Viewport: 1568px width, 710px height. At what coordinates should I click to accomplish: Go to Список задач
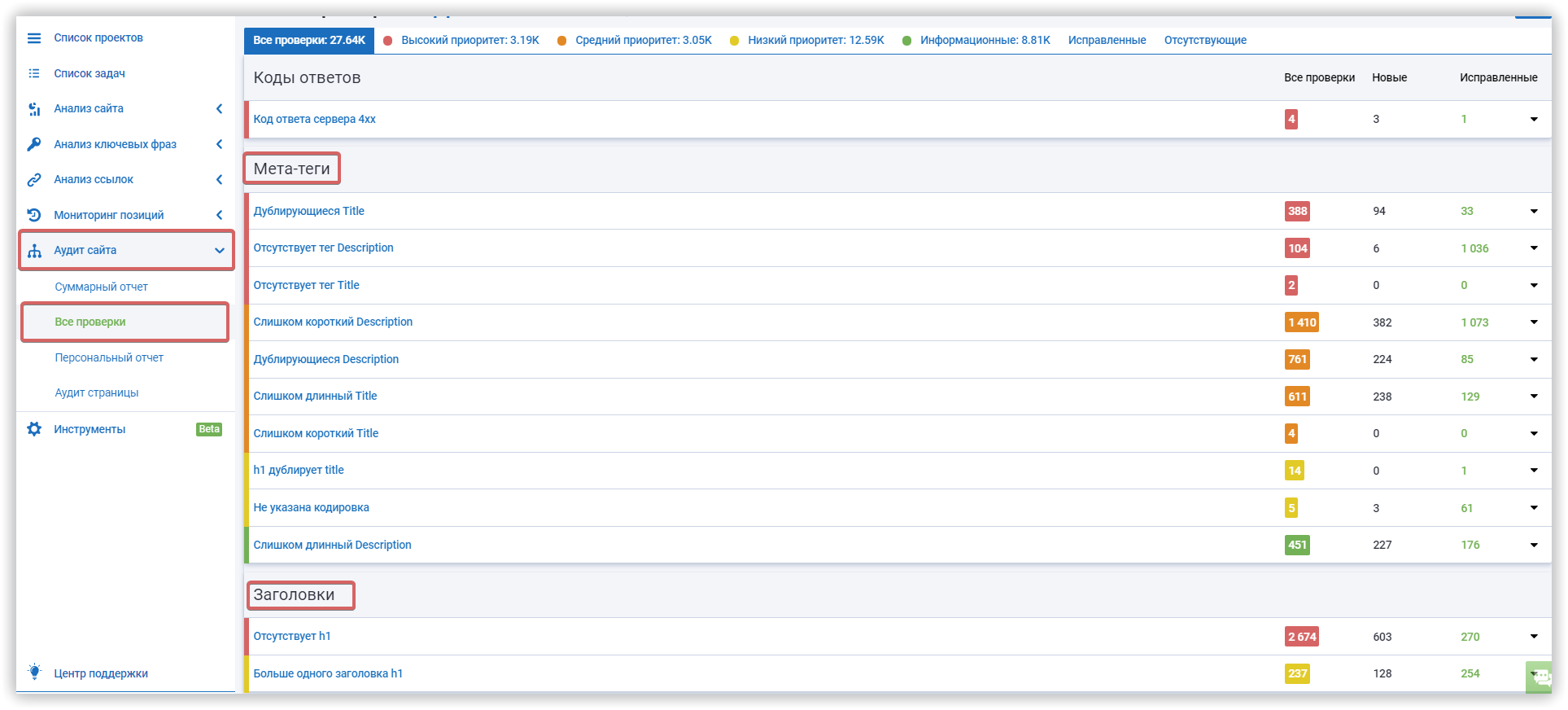(90, 74)
